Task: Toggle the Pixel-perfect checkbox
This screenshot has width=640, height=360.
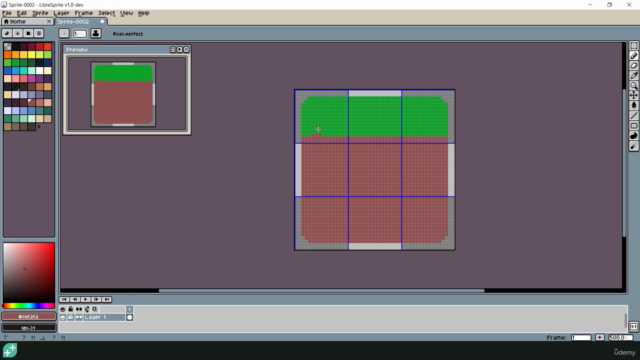Action: click(124, 34)
